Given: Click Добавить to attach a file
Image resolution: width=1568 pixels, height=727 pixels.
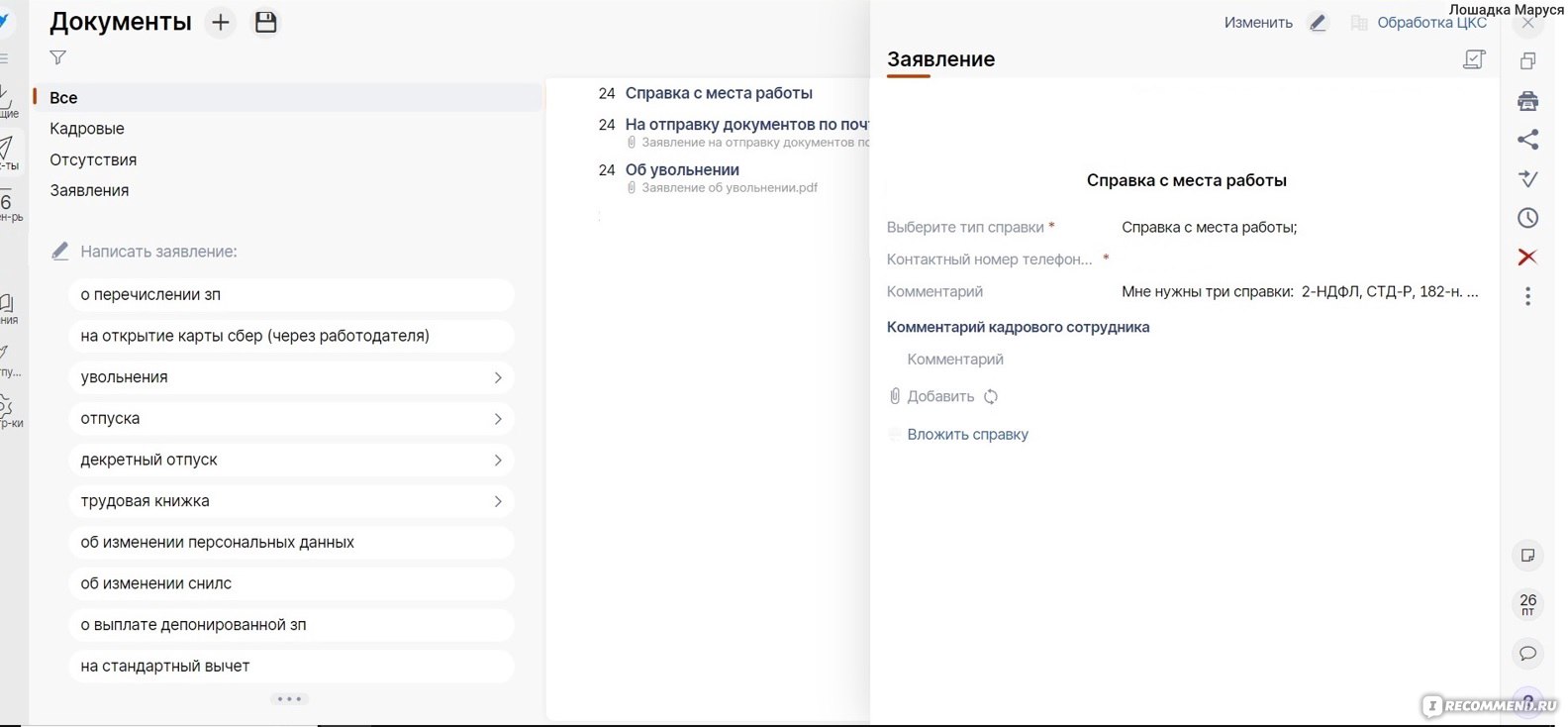Looking at the screenshot, I should tap(940, 396).
